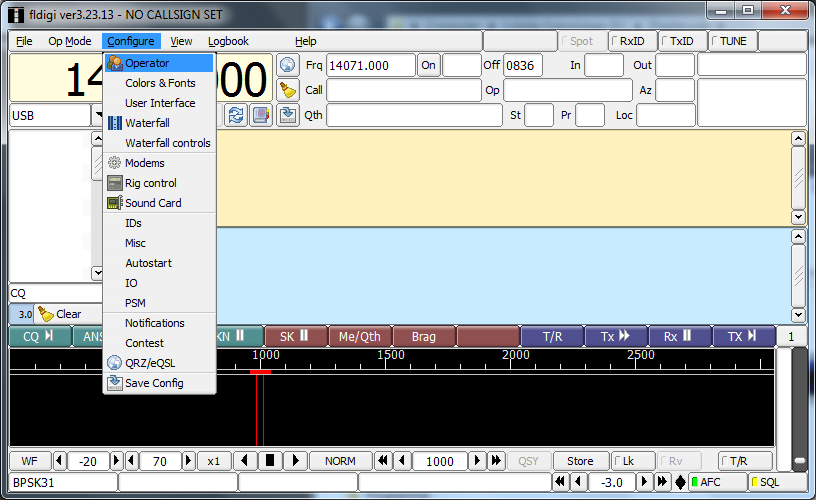Toggle the SQL squelch indicator
Viewport: 816px width, 500px height.
(777, 482)
